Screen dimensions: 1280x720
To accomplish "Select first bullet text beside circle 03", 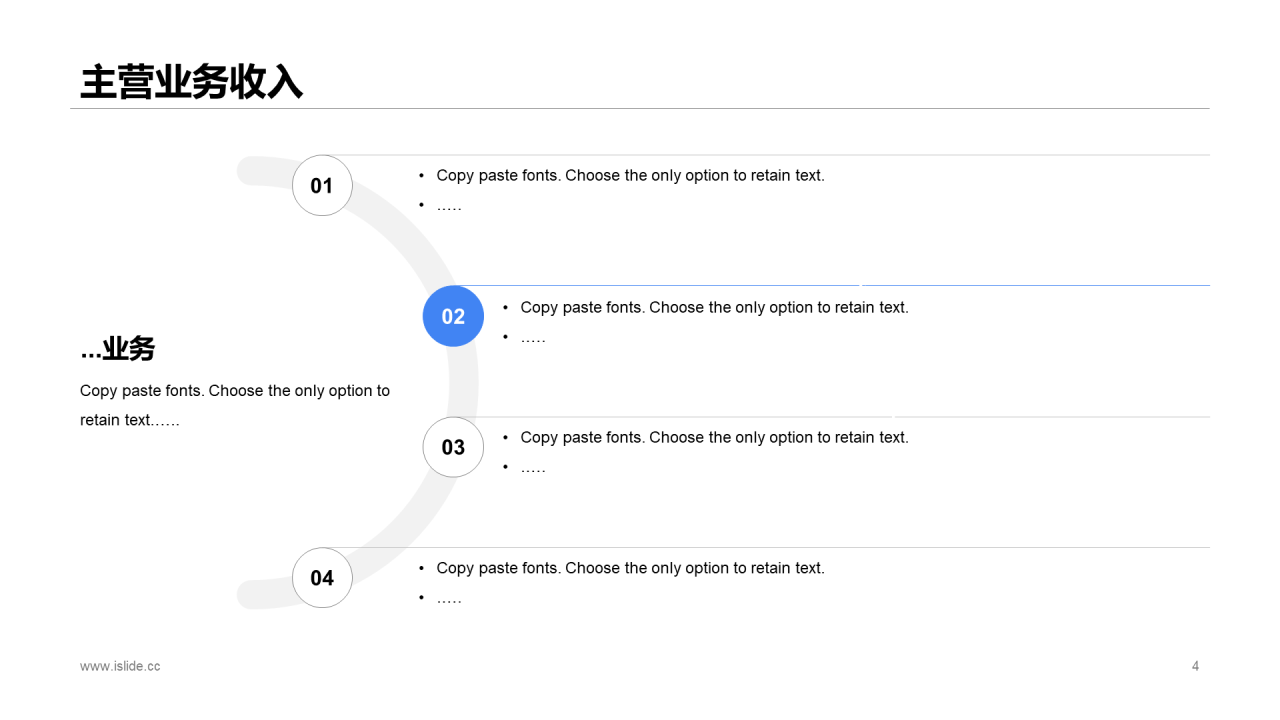I will click(x=714, y=437).
